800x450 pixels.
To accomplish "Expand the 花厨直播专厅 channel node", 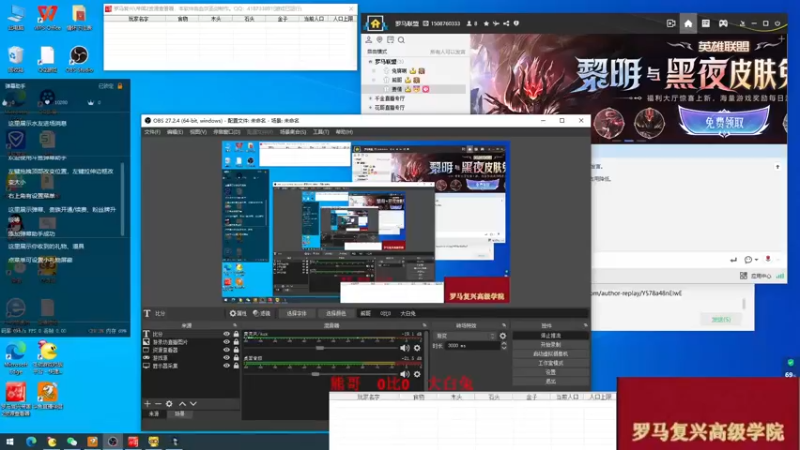I will pyautogui.click(x=370, y=108).
